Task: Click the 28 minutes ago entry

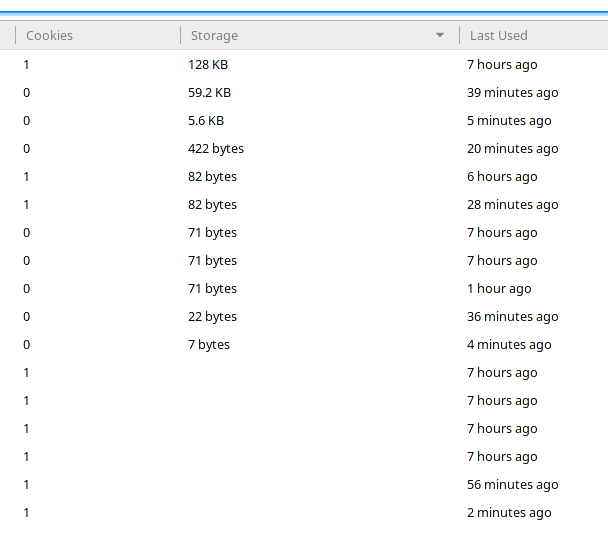Action: (513, 204)
